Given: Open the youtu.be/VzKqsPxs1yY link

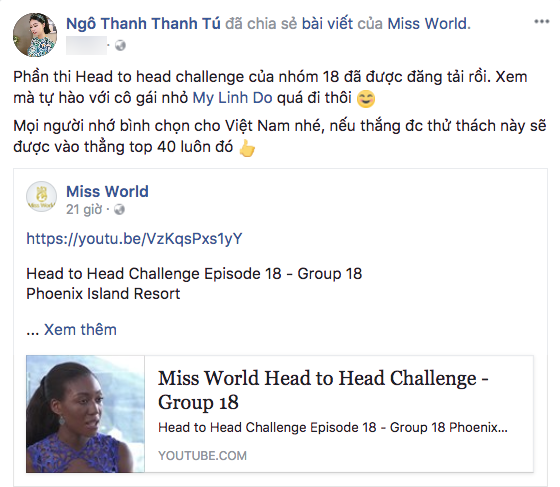Looking at the screenshot, I should pyautogui.click(x=134, y=239).
